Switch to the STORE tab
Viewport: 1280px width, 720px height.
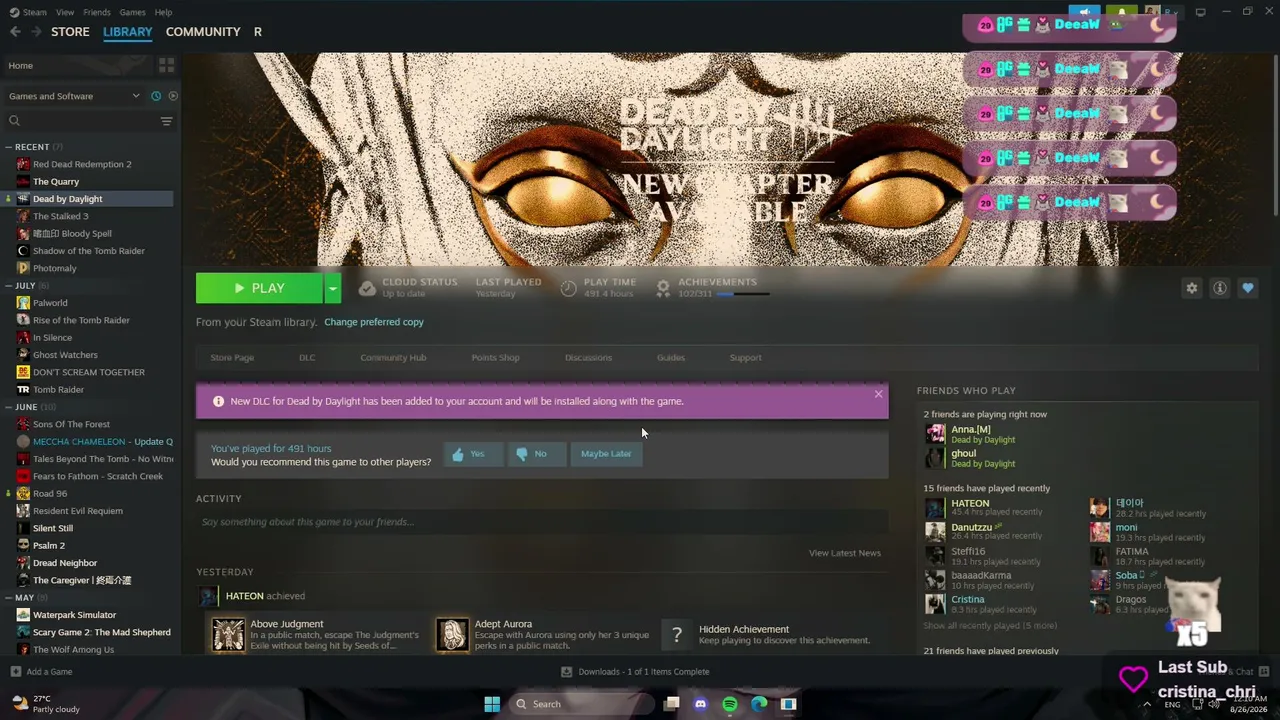[70, 32]
